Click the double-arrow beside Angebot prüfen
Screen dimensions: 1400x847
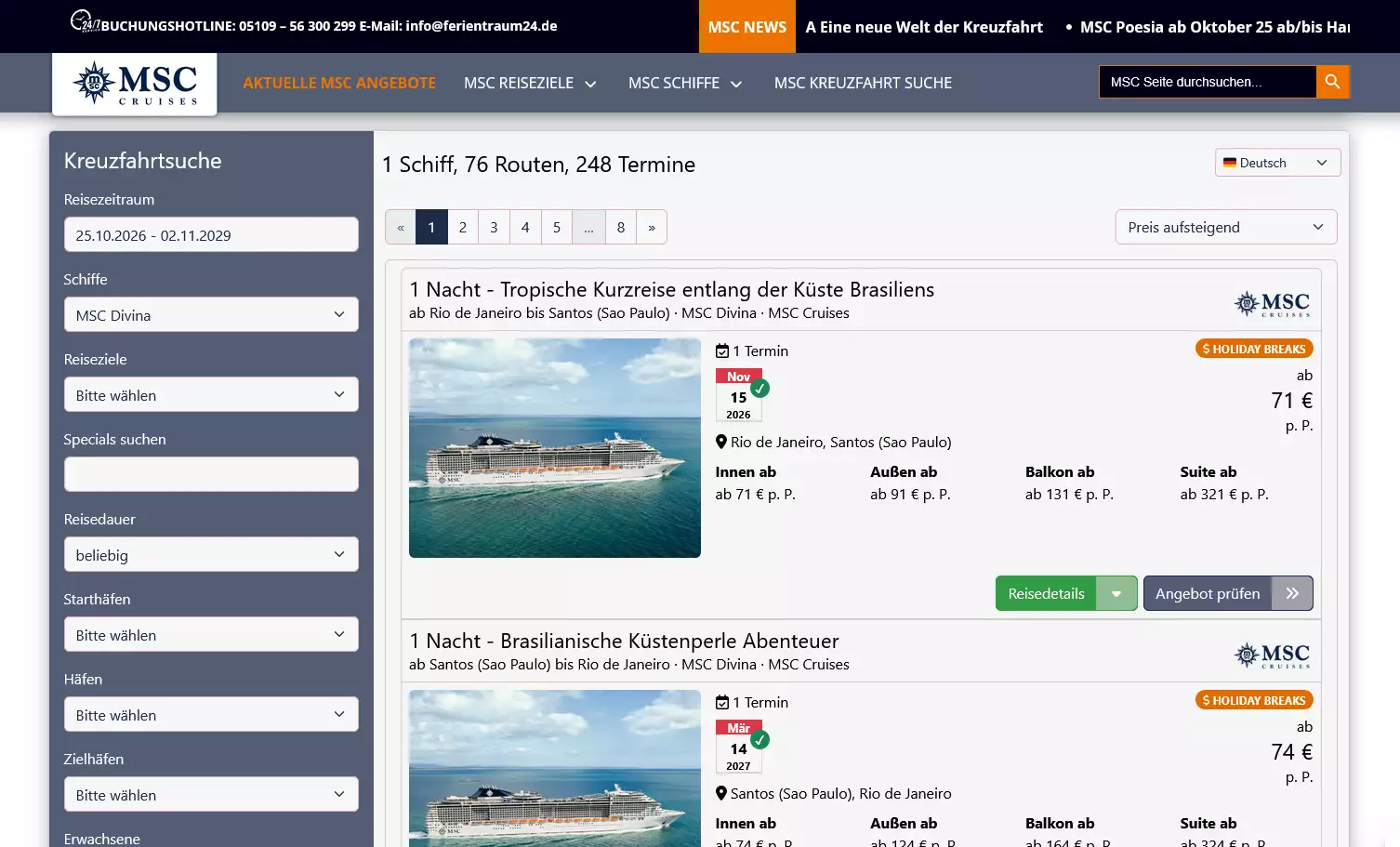pyautogui.click(x=1292, y=593)
